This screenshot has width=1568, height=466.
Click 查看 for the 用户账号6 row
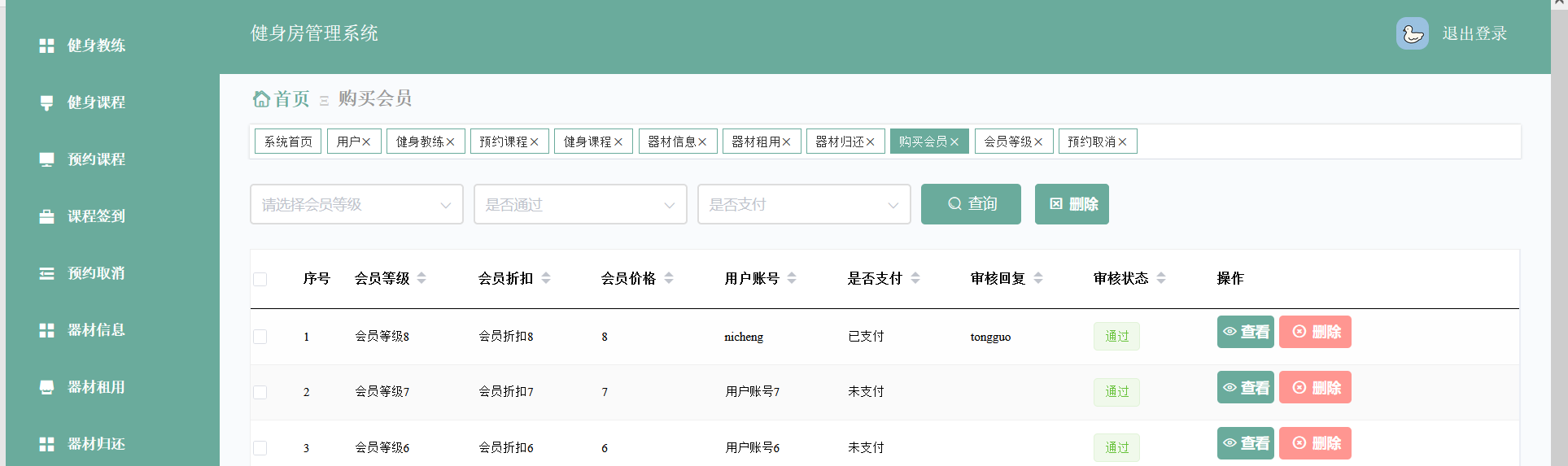[x=1246, y=443]
